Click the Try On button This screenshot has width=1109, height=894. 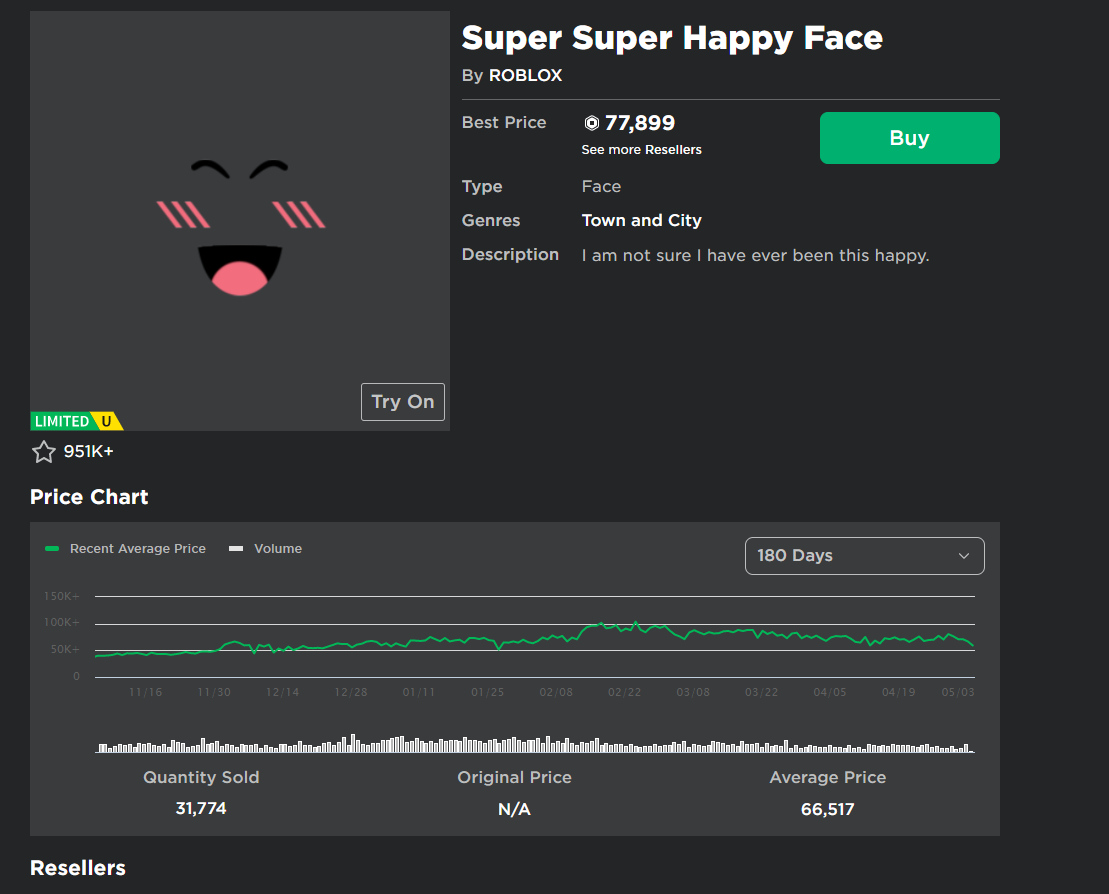pos(402,402)
